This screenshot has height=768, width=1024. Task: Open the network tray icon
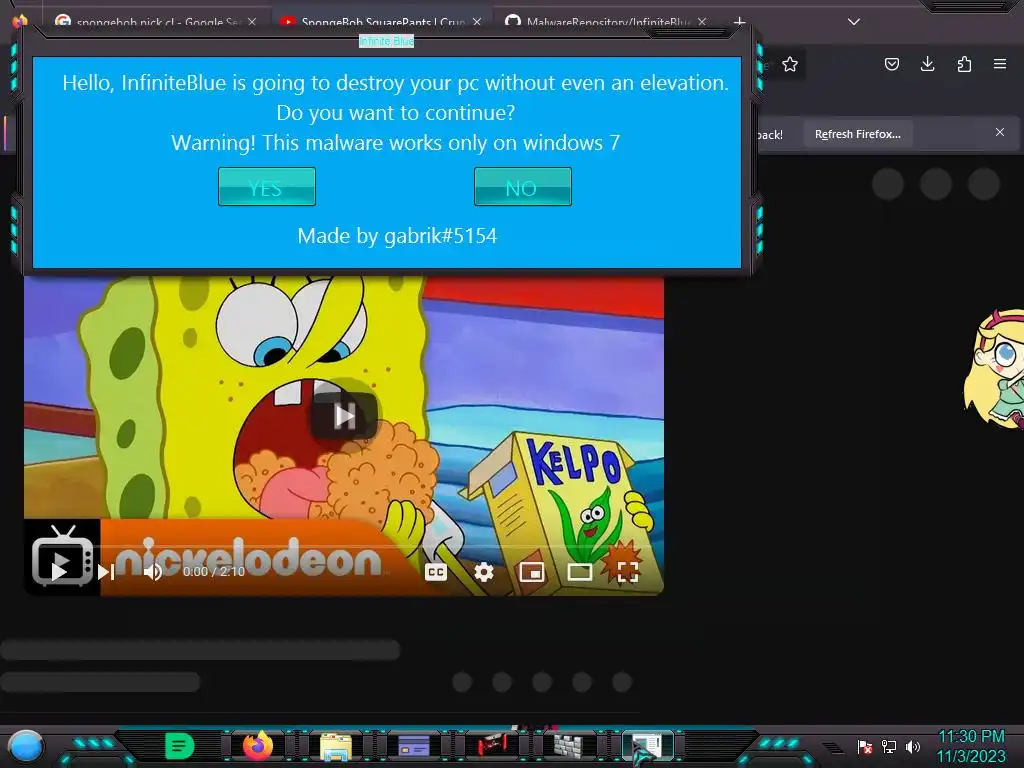[x=889, y=746]
